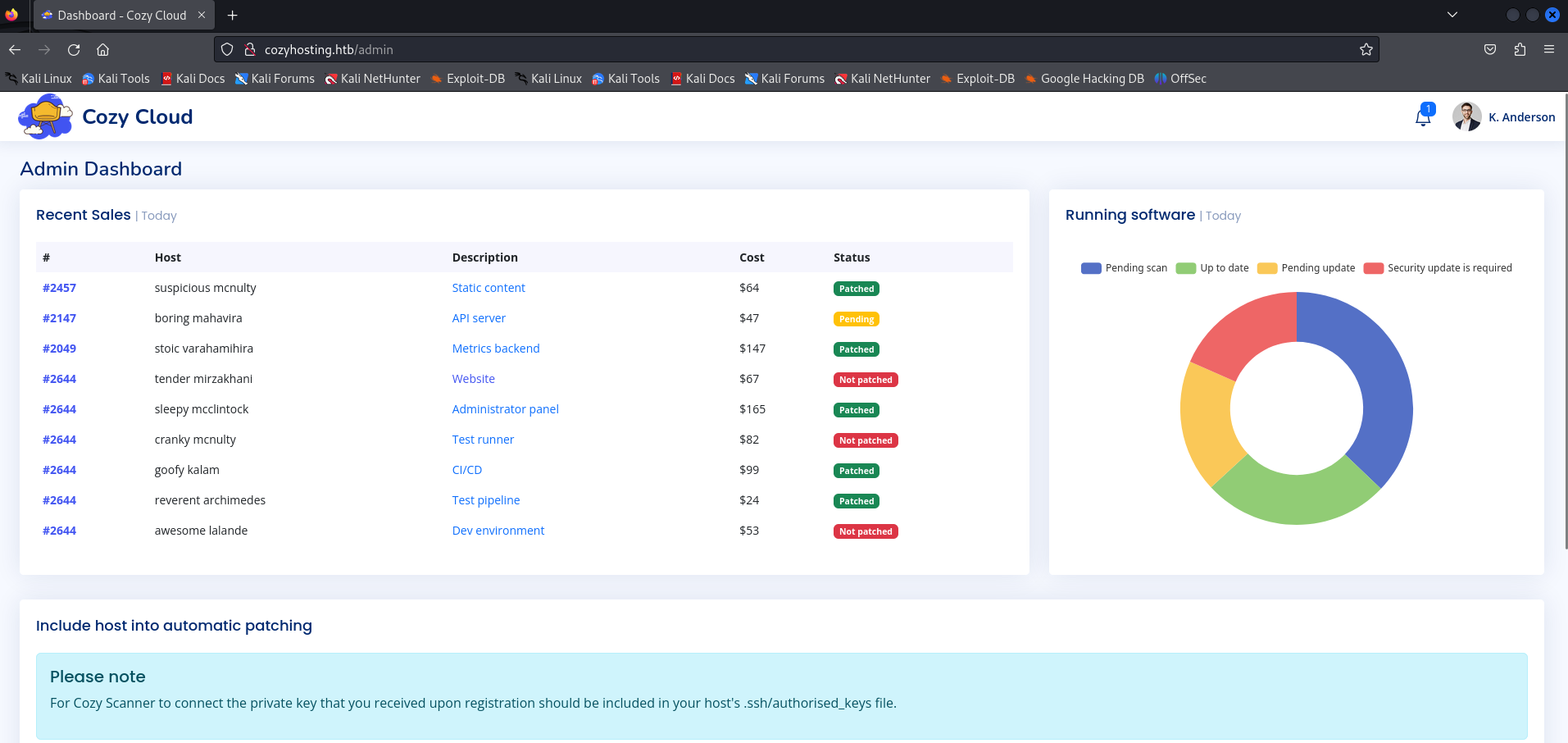Open the tracking protection shield icon

pos(228,50)
